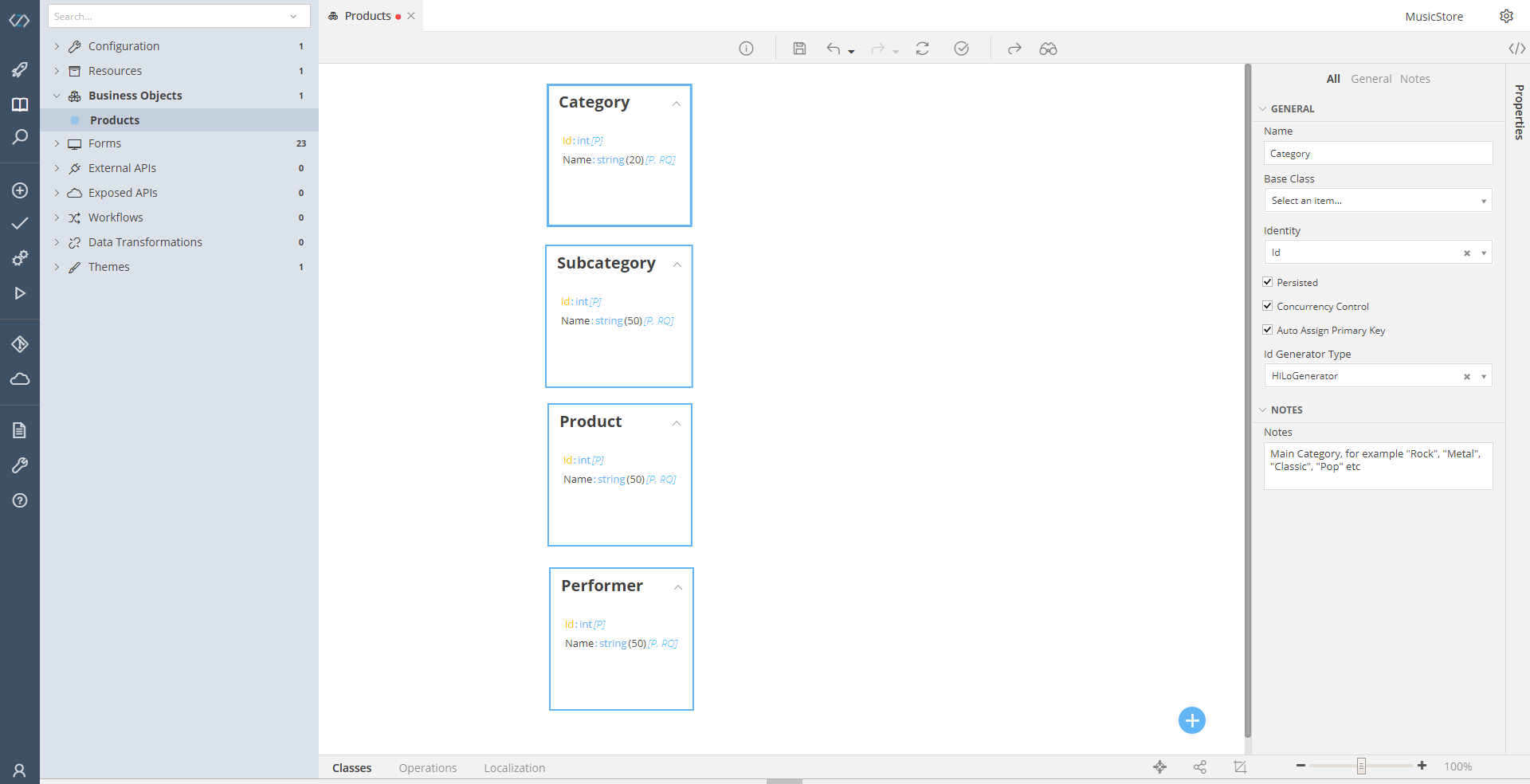Image resolution: width=1530 pixels, height=784 pixels.
Task: Click the share icon in bottom bar
Action: tap(1200, 766)
